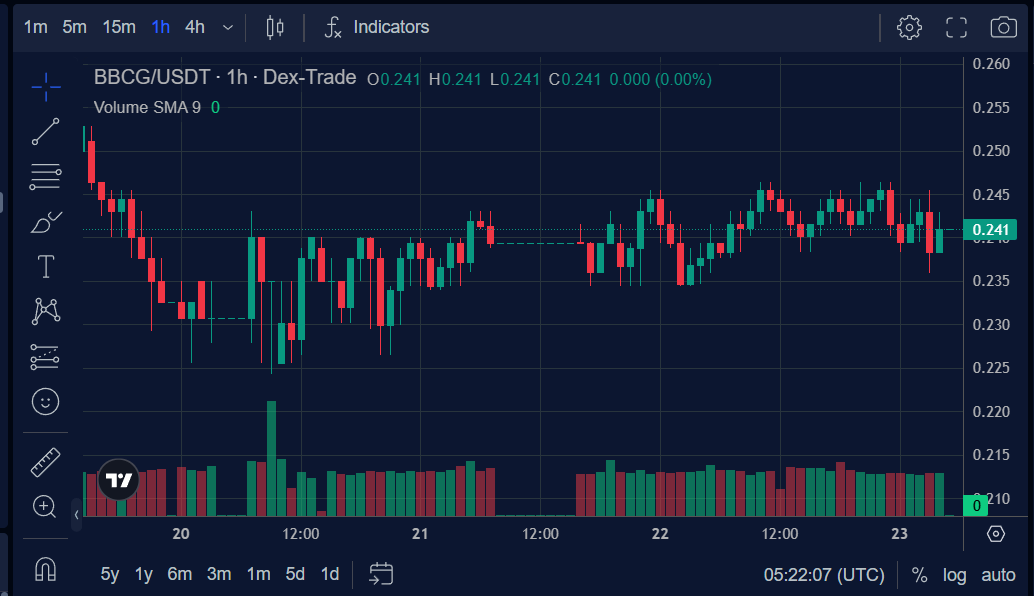Select the 1h time interval

[161, 27]
